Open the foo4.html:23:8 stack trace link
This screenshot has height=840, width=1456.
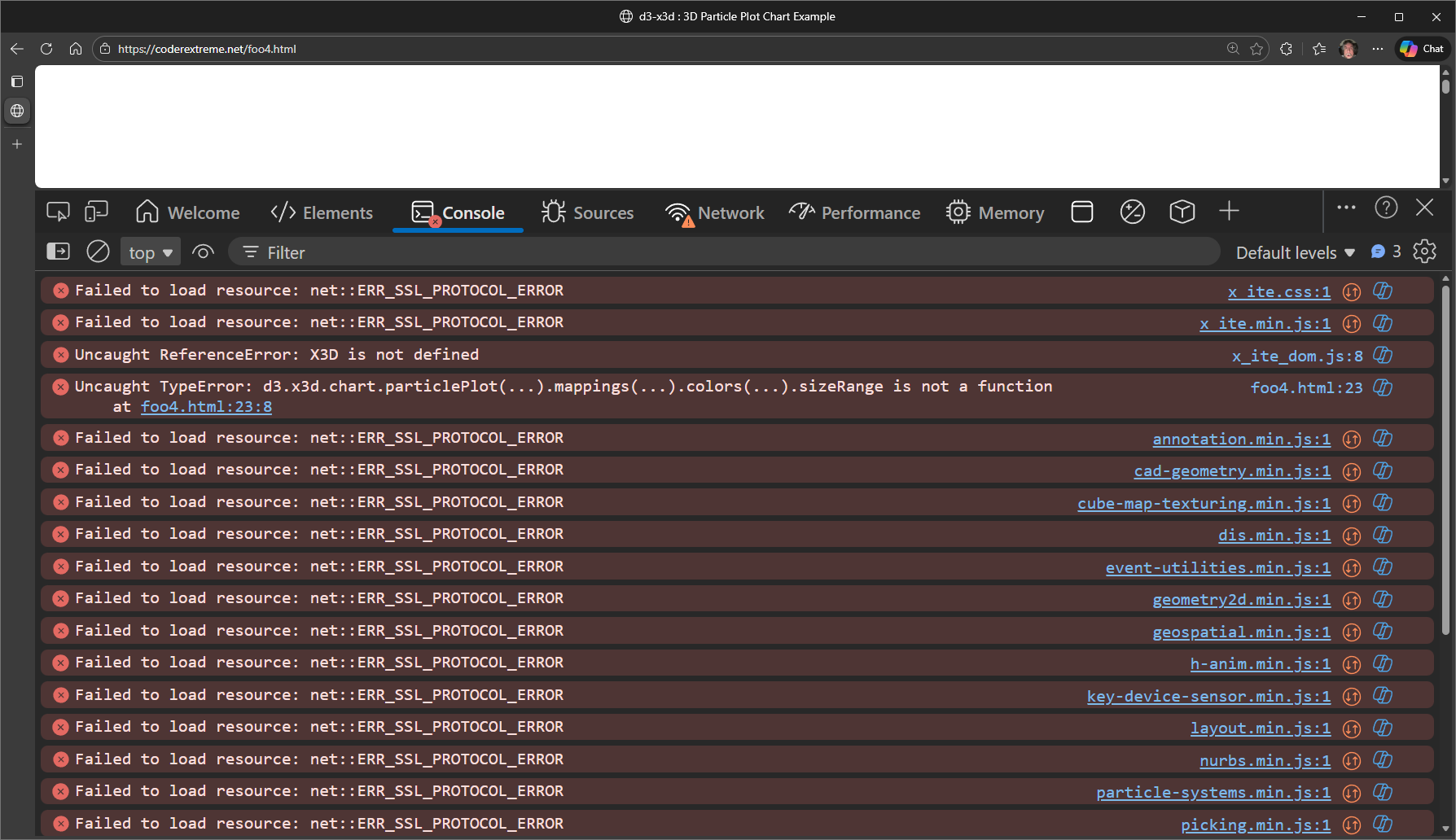206,407
